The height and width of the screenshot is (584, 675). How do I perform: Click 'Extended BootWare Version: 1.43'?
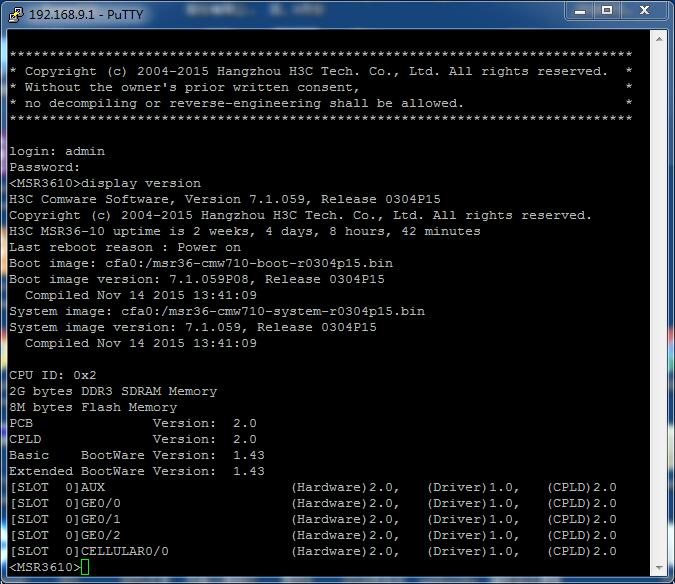[137, 471]
